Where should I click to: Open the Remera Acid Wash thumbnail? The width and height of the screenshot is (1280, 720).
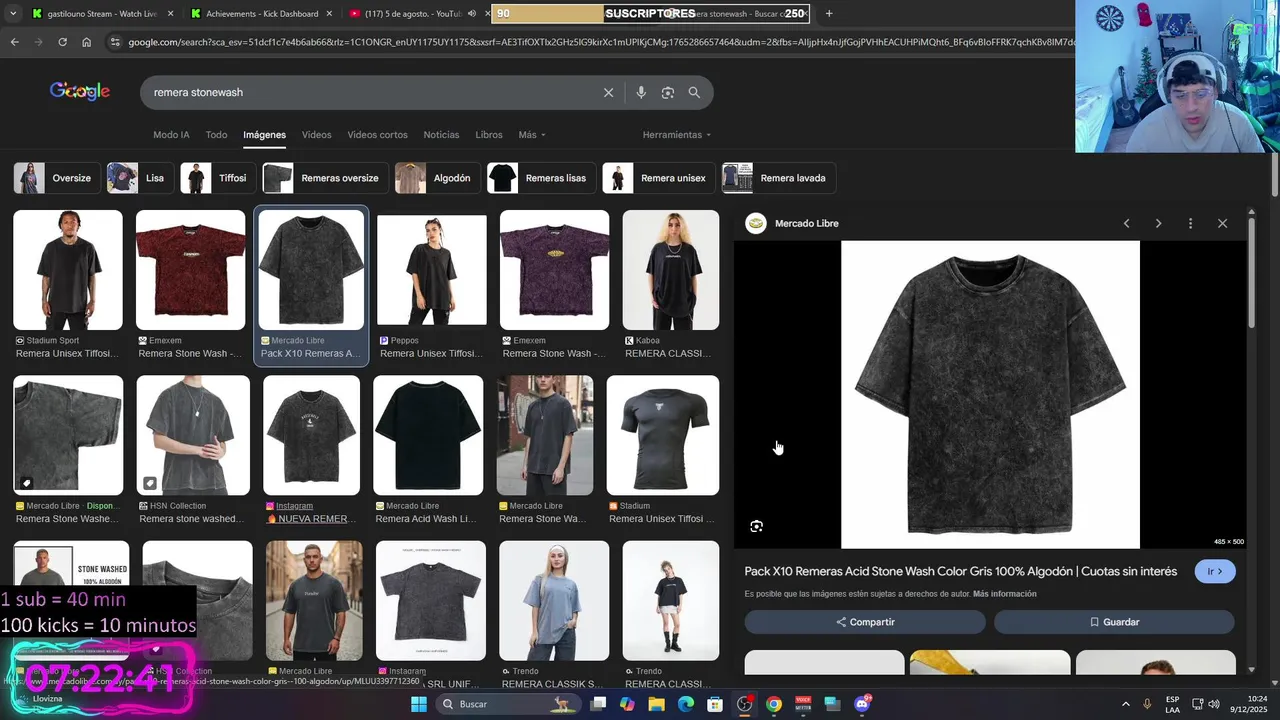pos(428,435)
